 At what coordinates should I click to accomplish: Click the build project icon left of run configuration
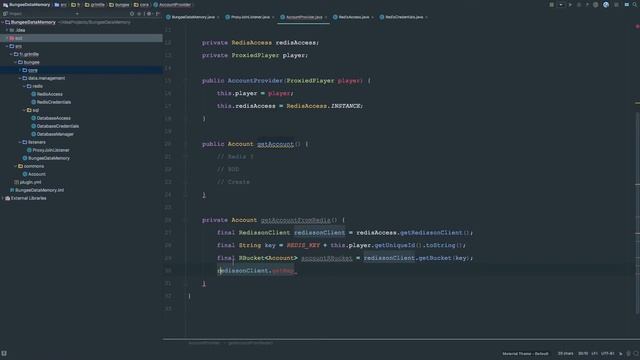pyautogui.click(x=551, y=4)
